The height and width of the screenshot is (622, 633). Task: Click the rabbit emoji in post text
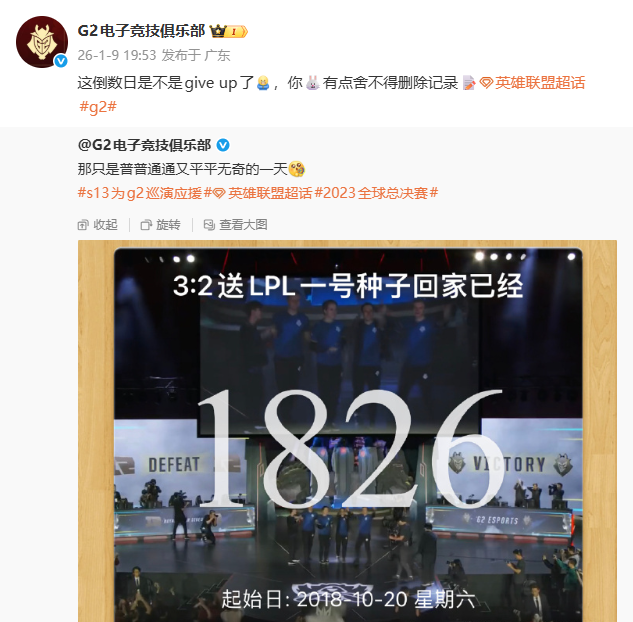(312, 83)
